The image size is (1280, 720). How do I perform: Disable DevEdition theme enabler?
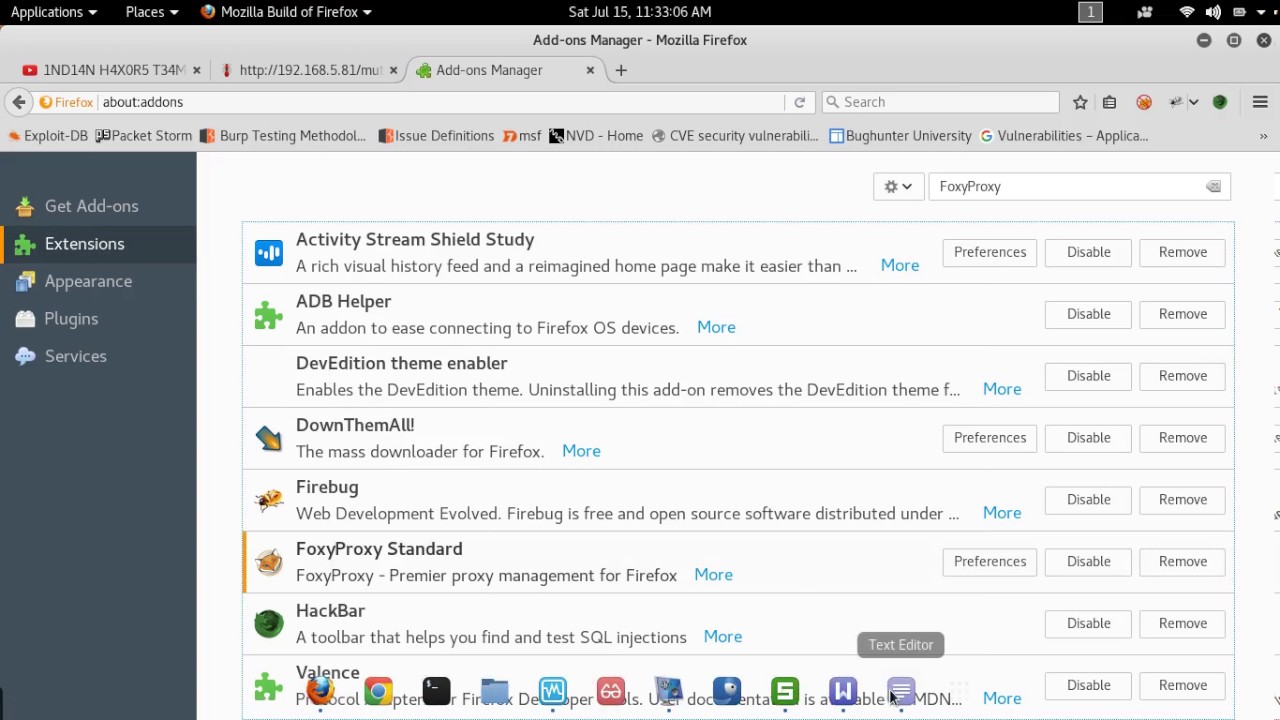coord(1088,375)
